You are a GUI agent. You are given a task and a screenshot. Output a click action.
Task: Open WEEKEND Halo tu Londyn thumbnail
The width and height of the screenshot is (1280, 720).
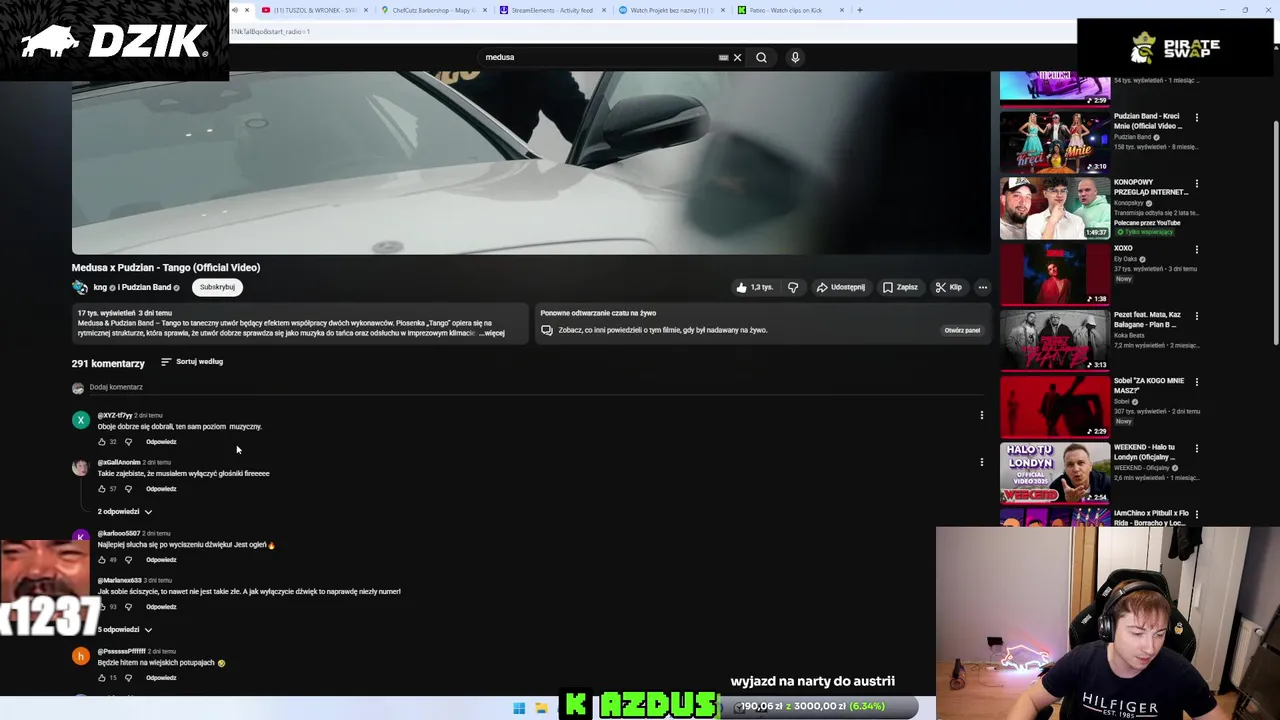coord(1055,472)
